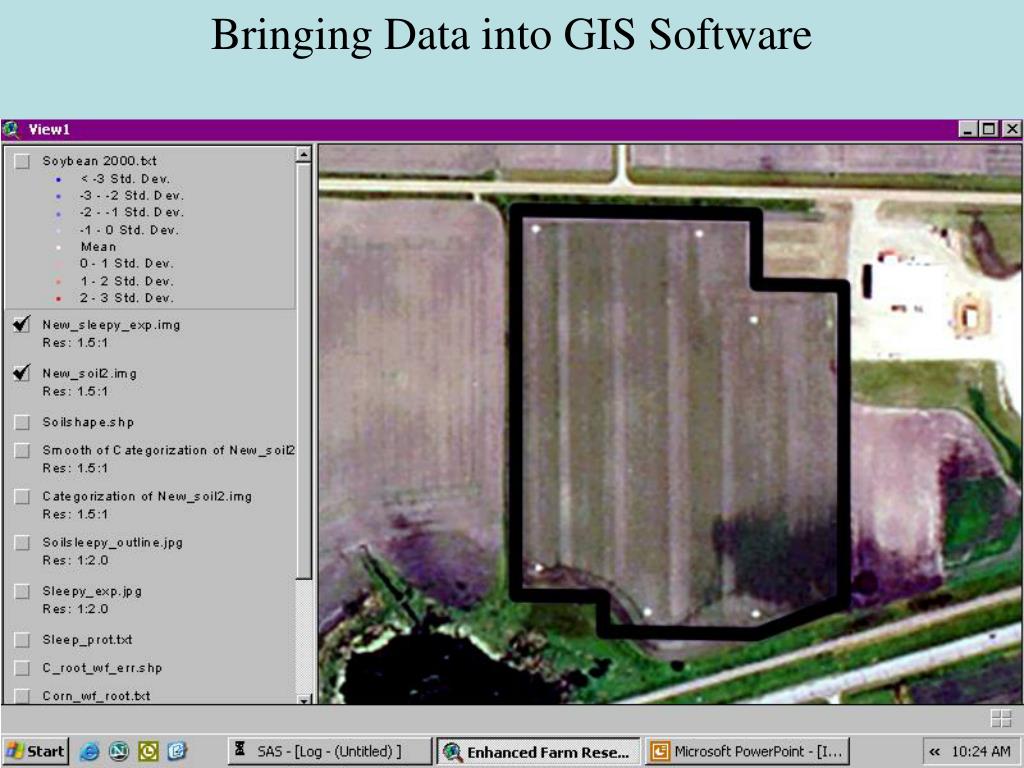The image size is (1024, 768).
Task: Click the legend scrollbar up arrow
Action: tap(304, 155)
